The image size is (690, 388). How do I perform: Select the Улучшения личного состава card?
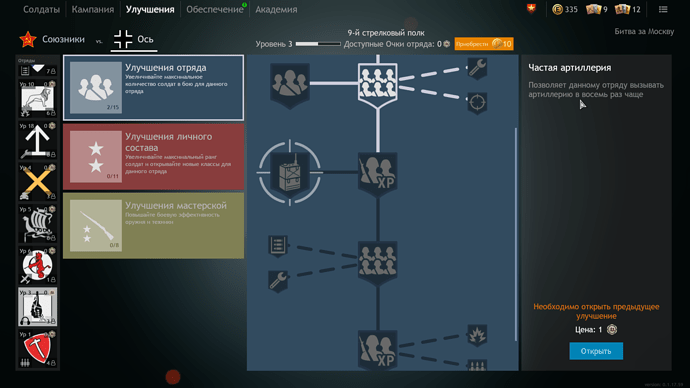click(x=153, y=157)
